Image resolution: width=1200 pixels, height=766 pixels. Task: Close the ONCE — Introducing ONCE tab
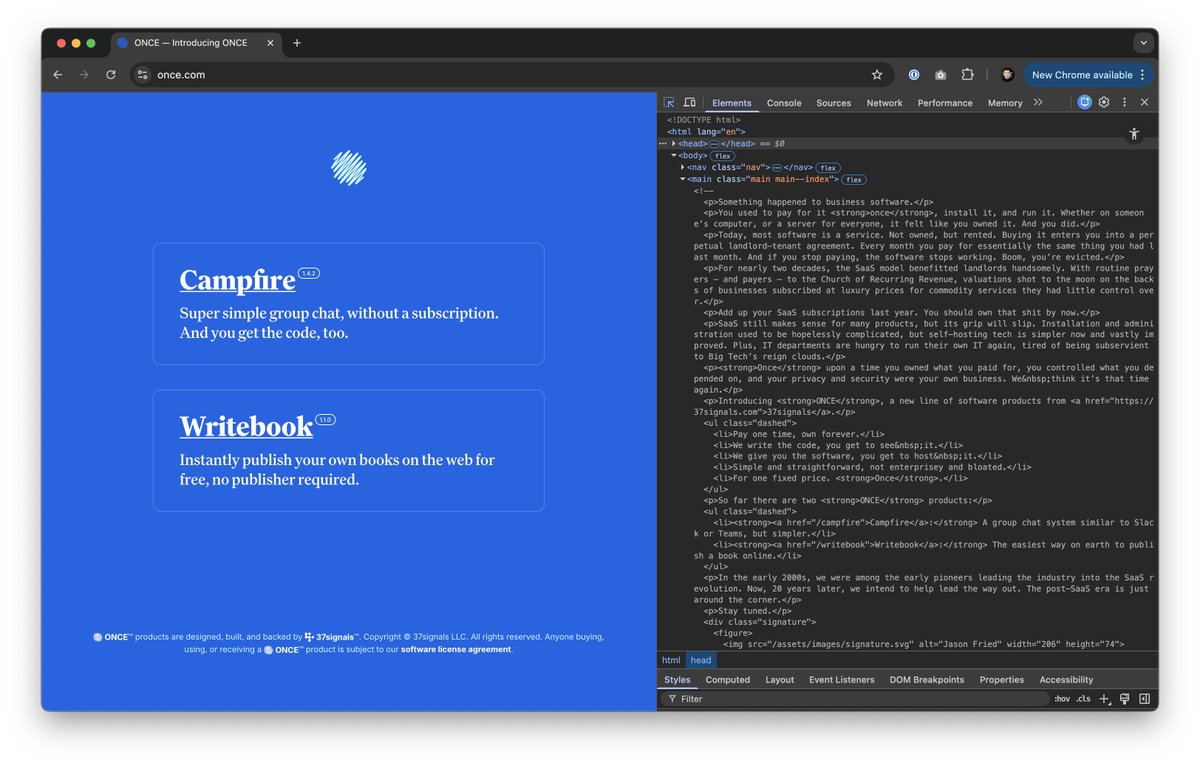[271, 43]
